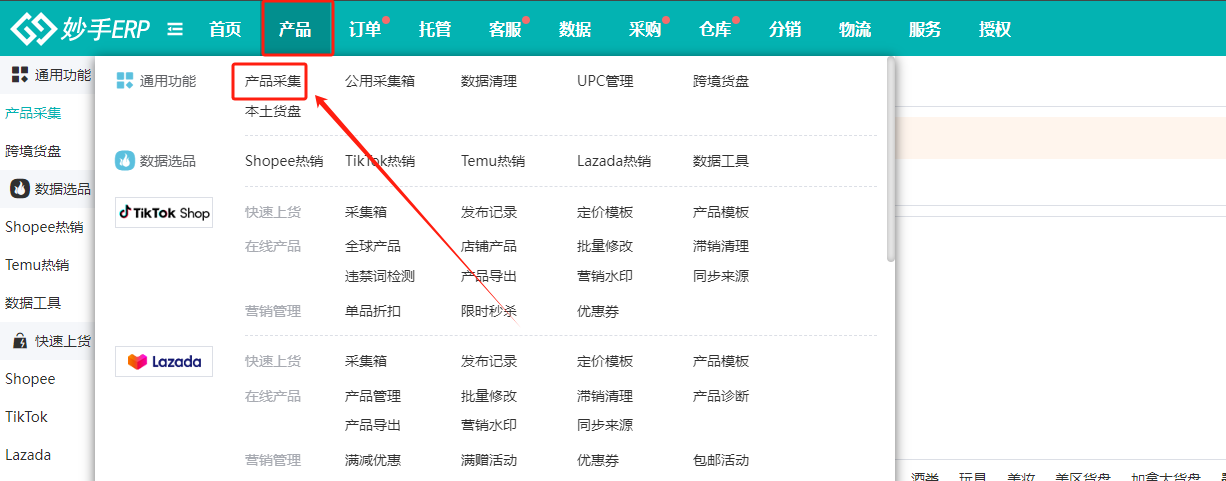Open 店铺产品

[489, 245]
